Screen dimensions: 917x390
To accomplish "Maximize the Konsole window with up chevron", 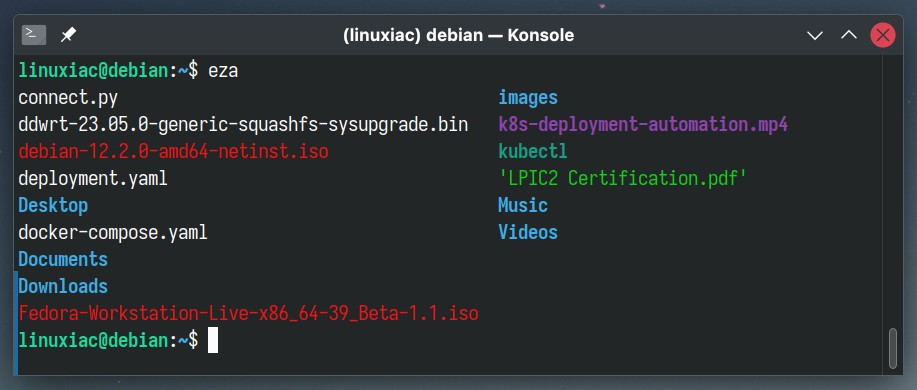I will pyautogui.click(x=849, y=35).
